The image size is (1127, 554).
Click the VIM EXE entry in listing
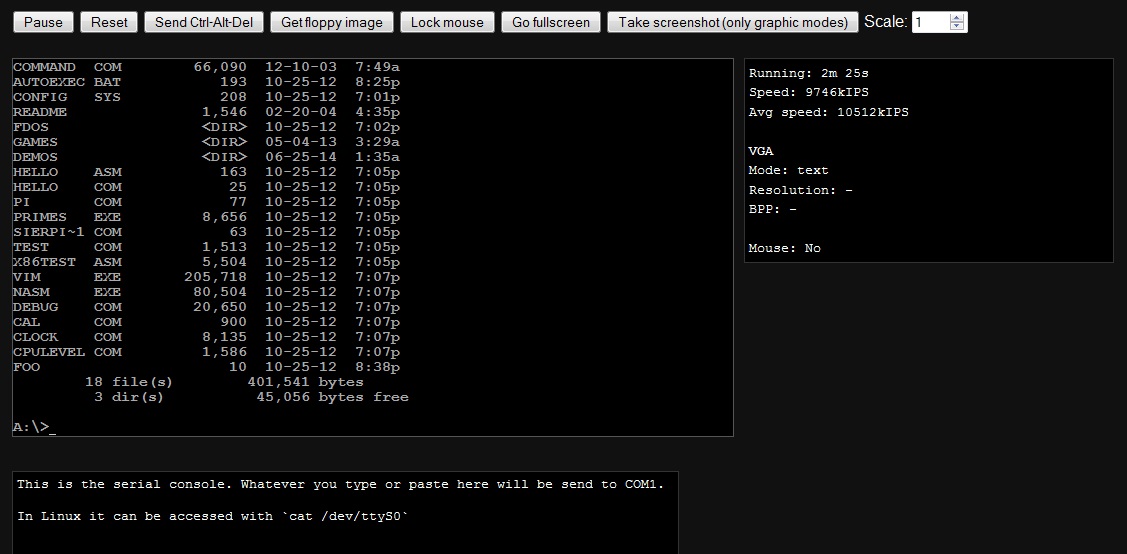pyautogui.click(x=66, y=277)
